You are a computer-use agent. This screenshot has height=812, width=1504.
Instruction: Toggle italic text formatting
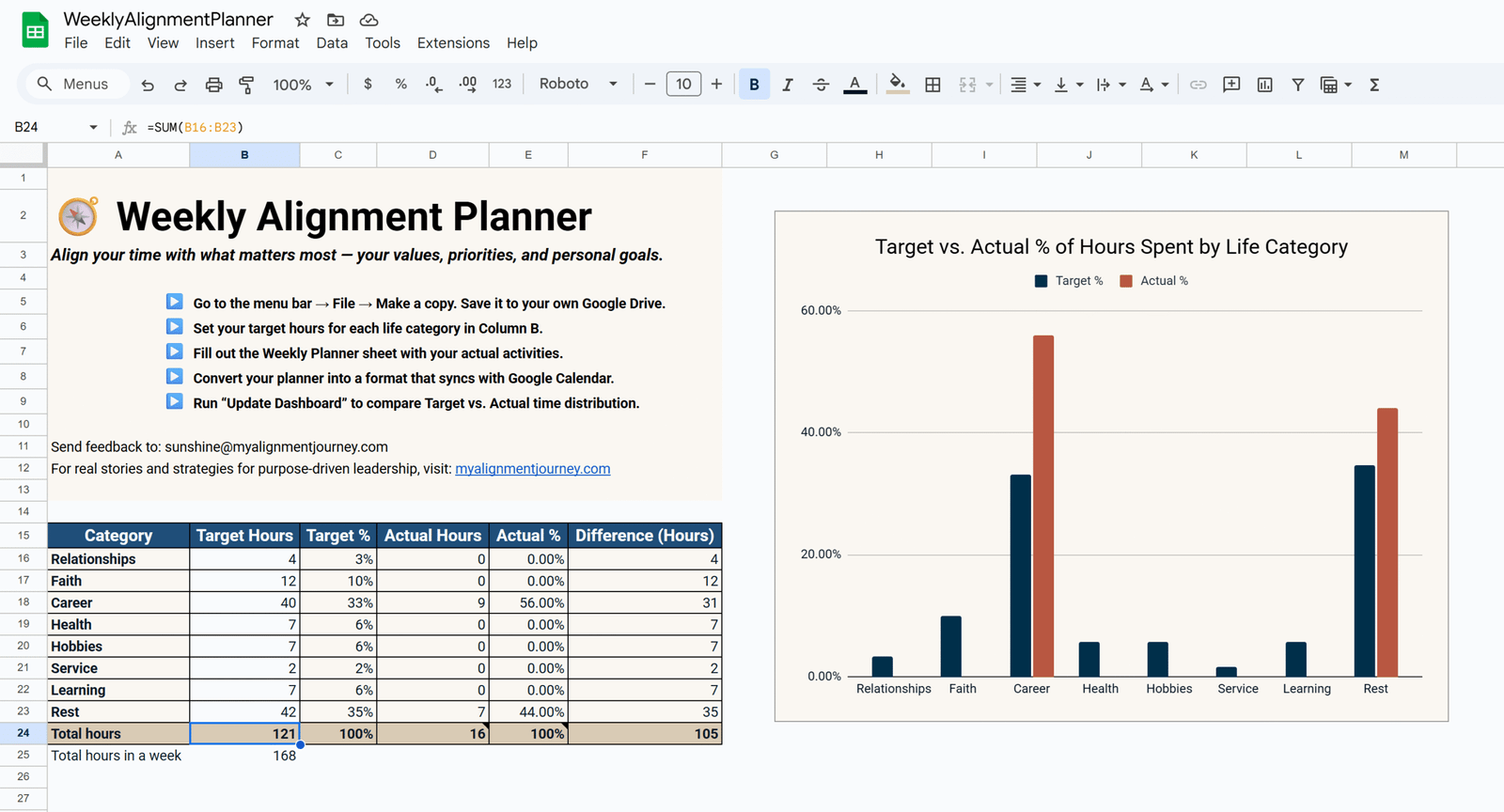[x=787, y=85]
